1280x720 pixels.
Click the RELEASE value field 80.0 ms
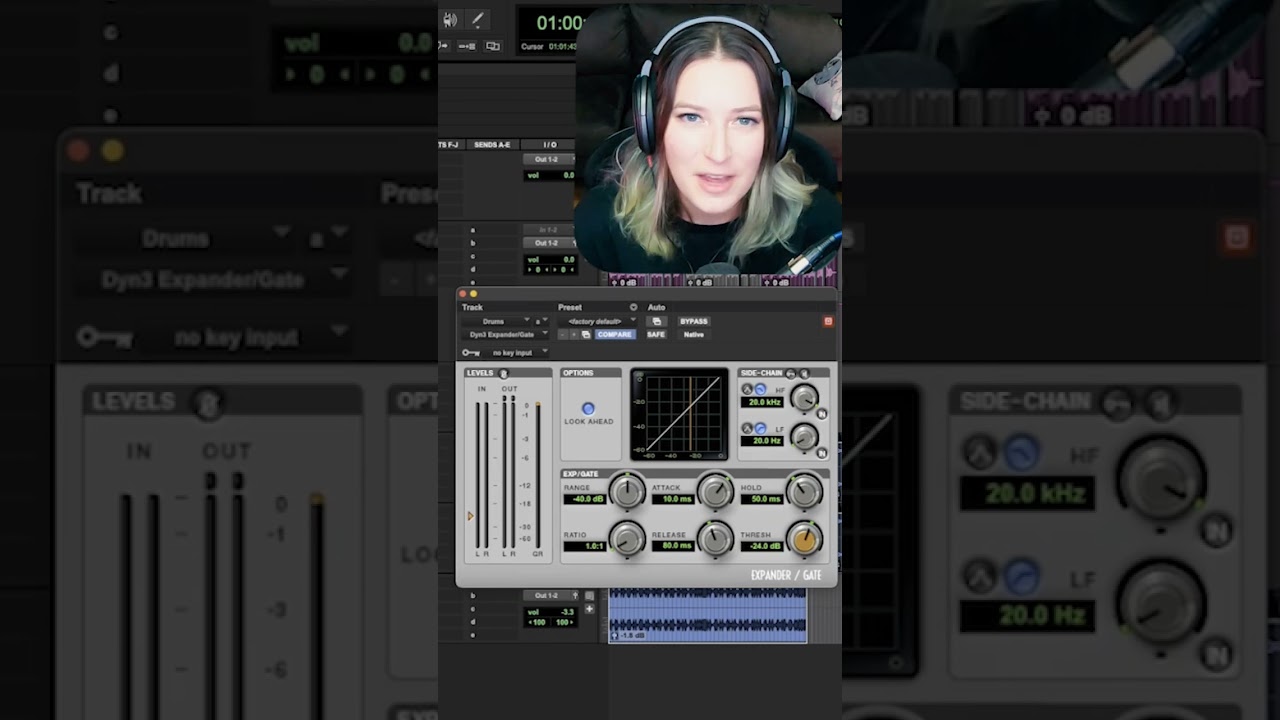click(x=673, y=547)
